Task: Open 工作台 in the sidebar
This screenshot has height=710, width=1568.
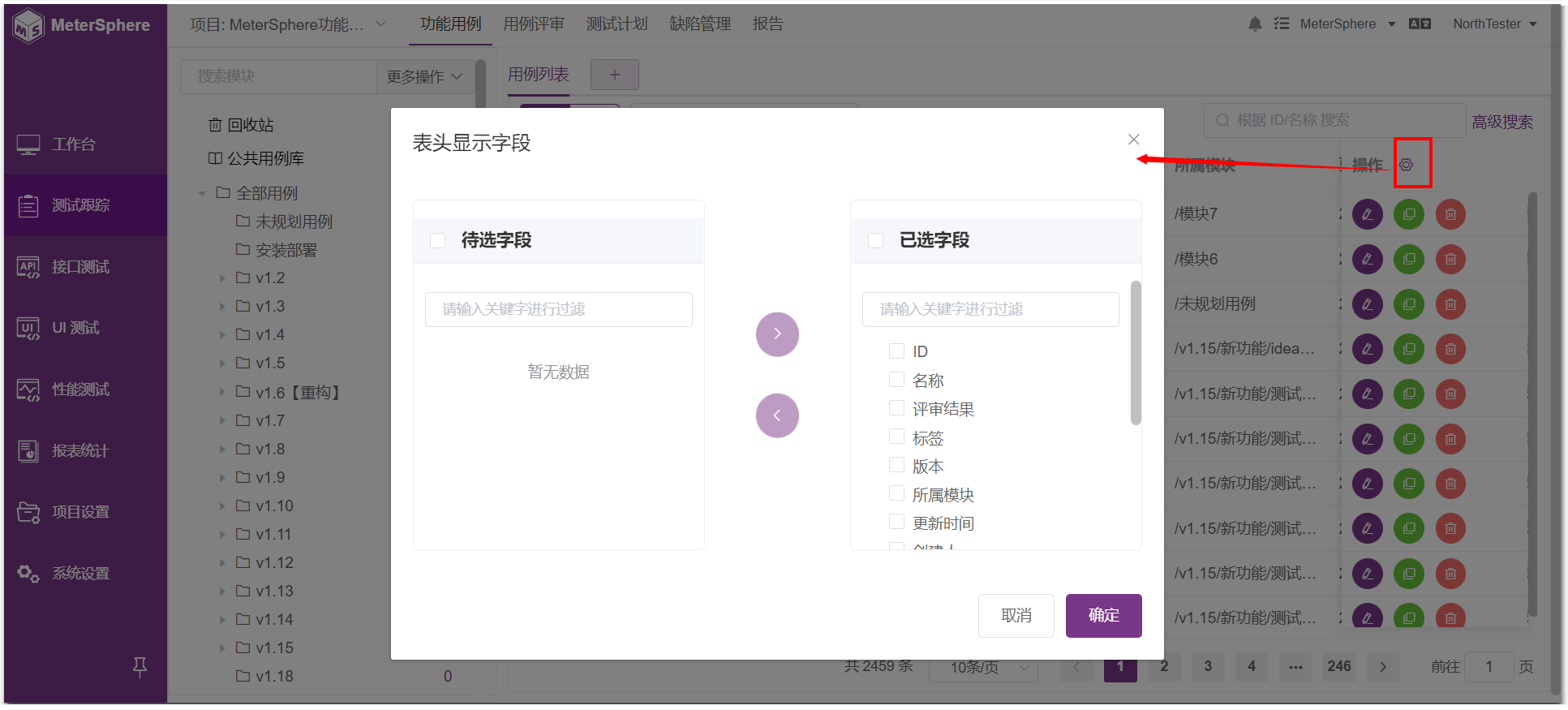Action: pos(85,144)
